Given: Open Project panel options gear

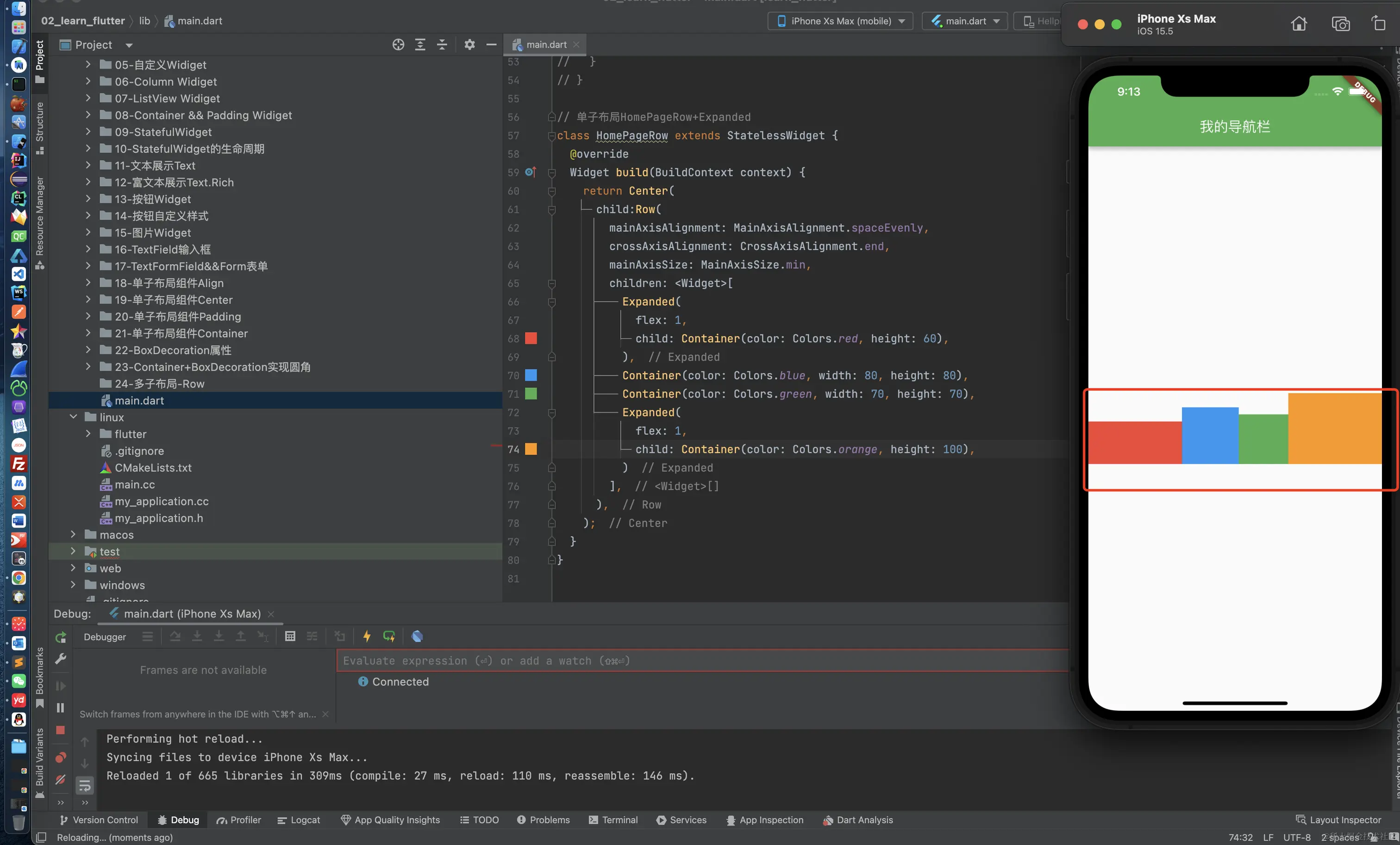Looking at the screenshot, I should (x=469, y=44).
